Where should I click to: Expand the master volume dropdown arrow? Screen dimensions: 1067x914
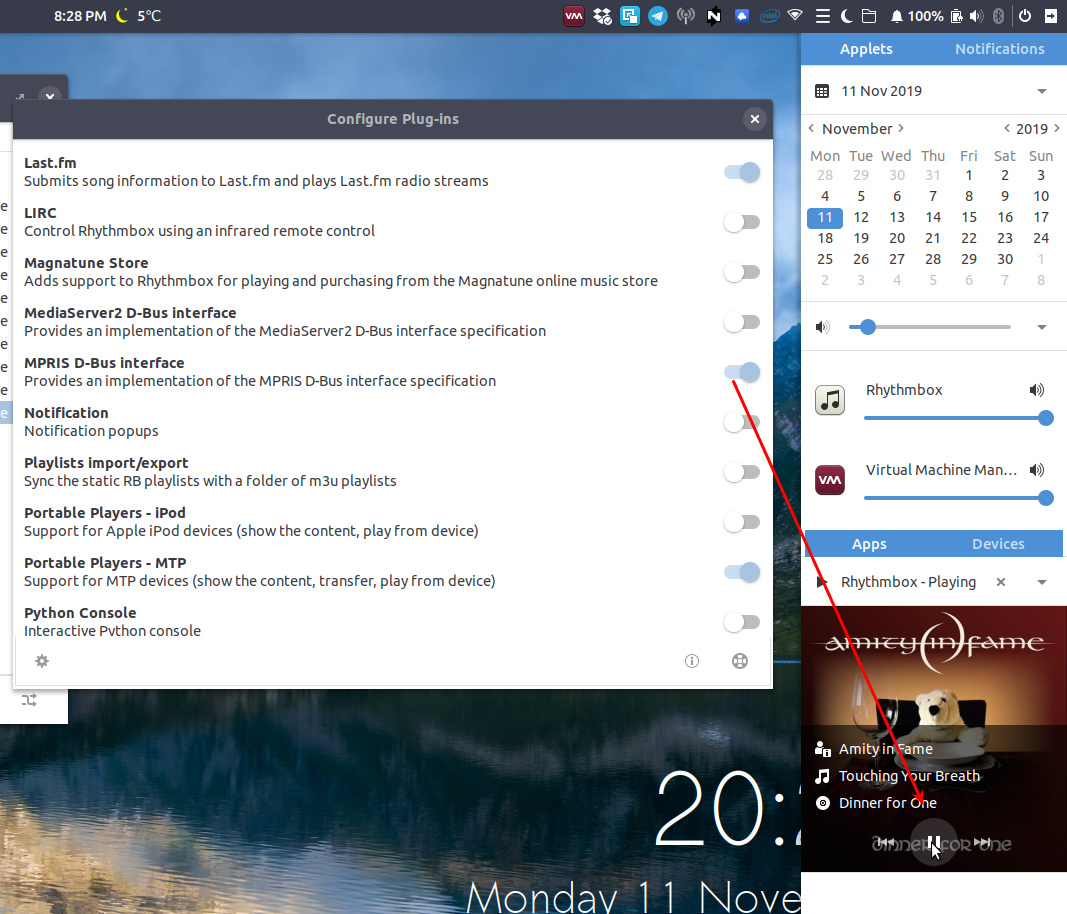pos(1042,327)
